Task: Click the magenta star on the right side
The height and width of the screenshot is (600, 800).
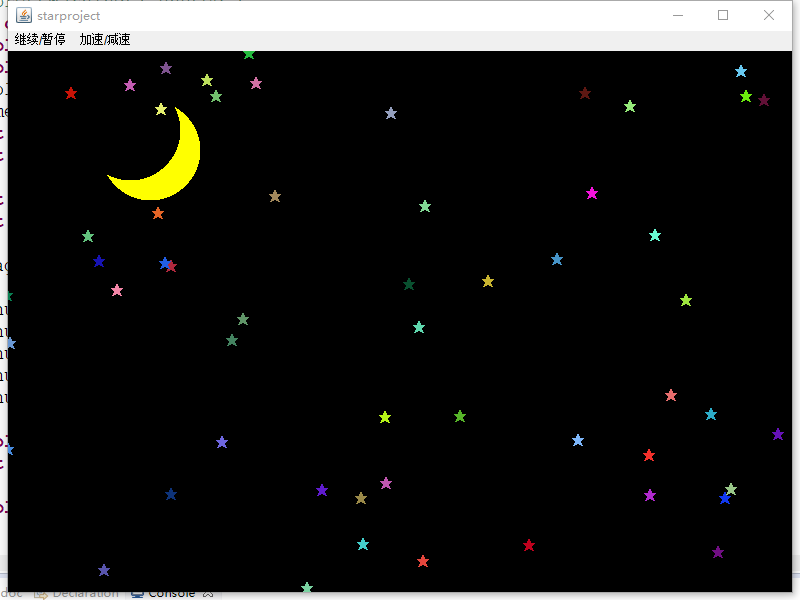Action: (x=592, y=194)
